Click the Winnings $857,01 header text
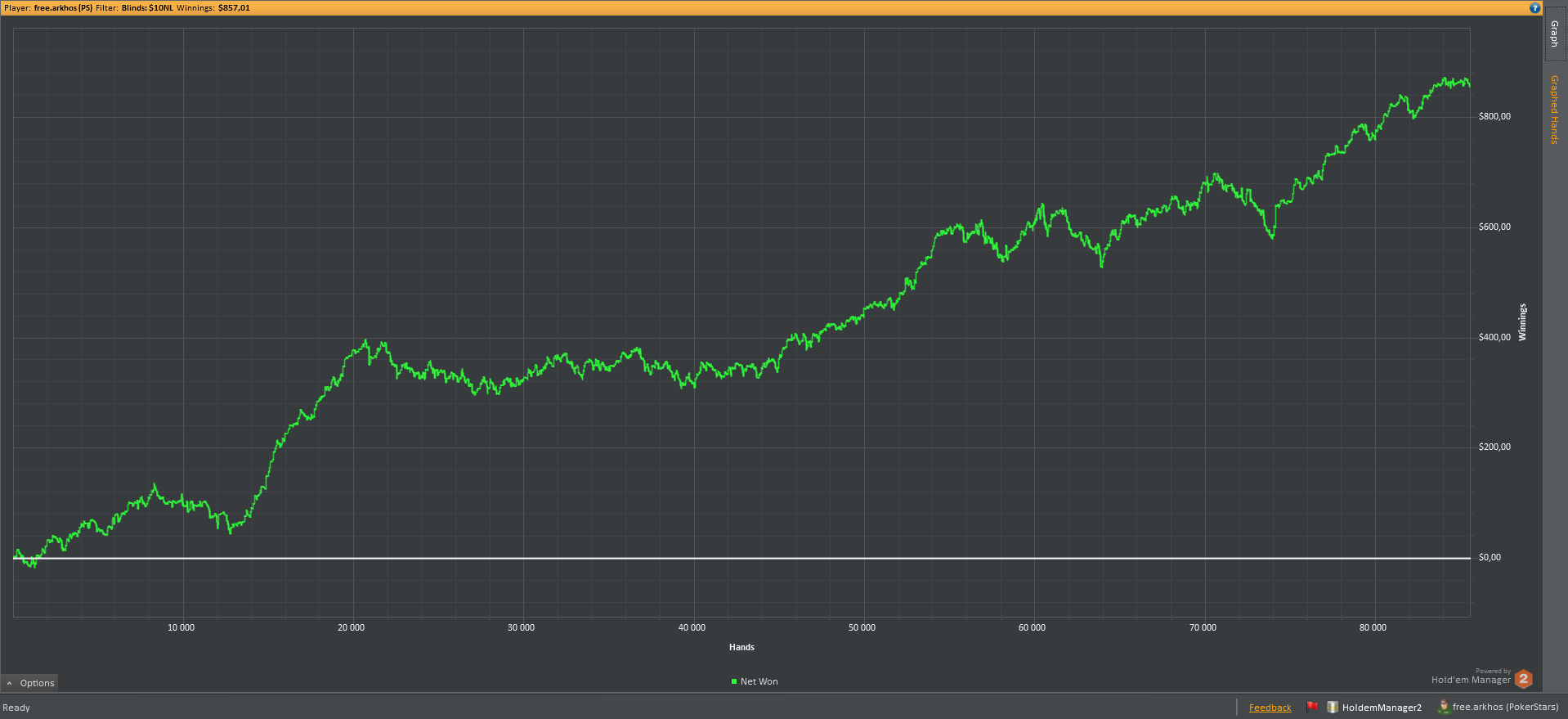Image resolution: width=1568 pixels, height=719 pixels. pyautogui.click(x=213, y=7)
